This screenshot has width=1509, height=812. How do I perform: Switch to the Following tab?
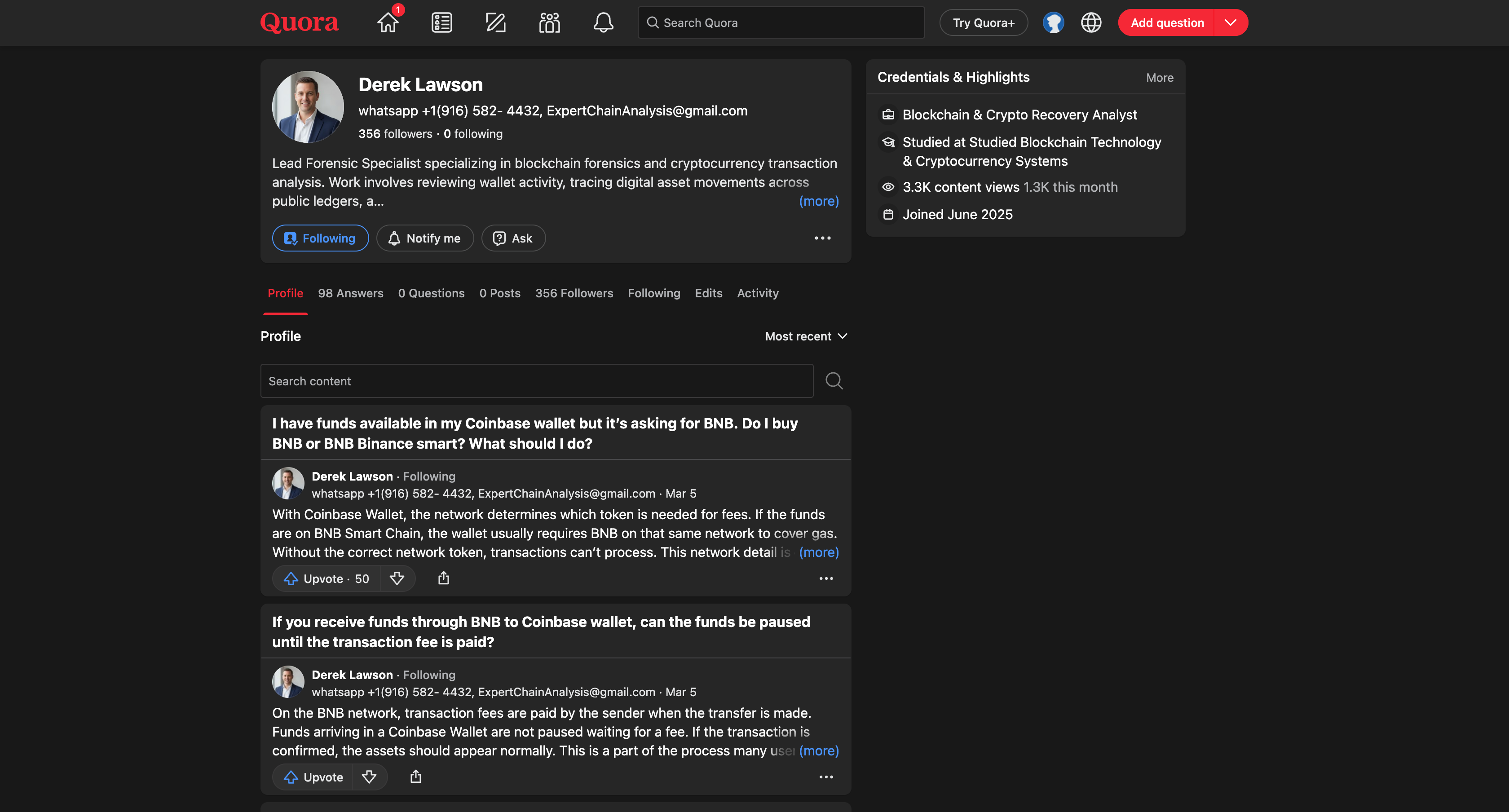pos(654,293)
